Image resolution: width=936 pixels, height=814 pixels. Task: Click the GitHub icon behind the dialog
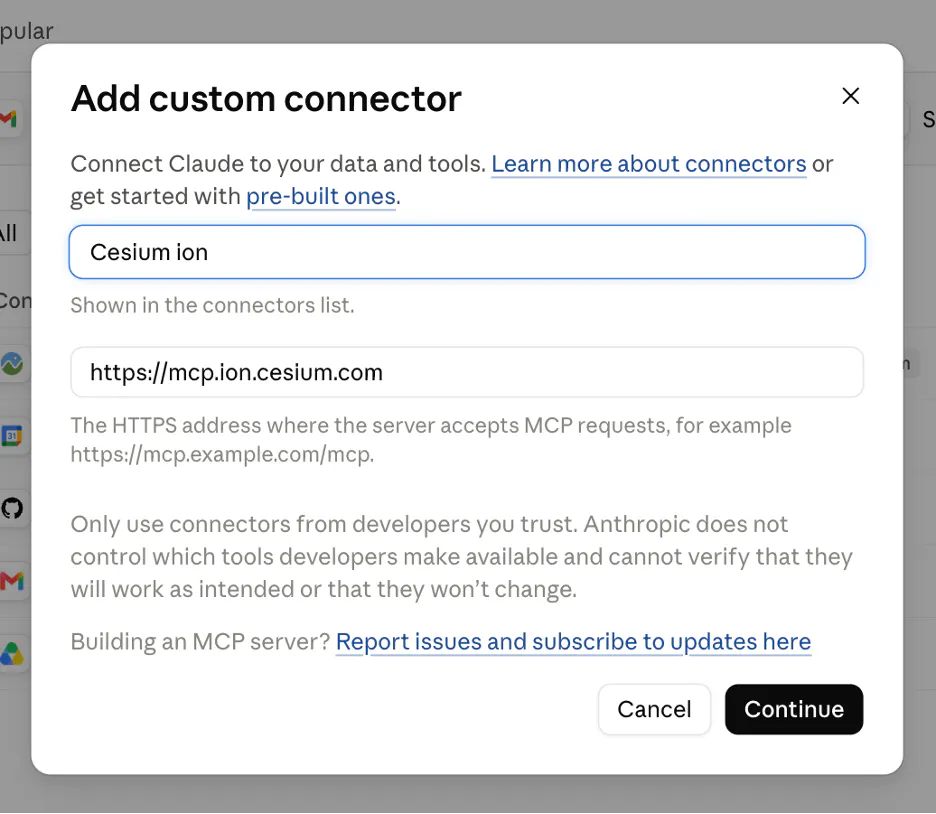(13, 508)
